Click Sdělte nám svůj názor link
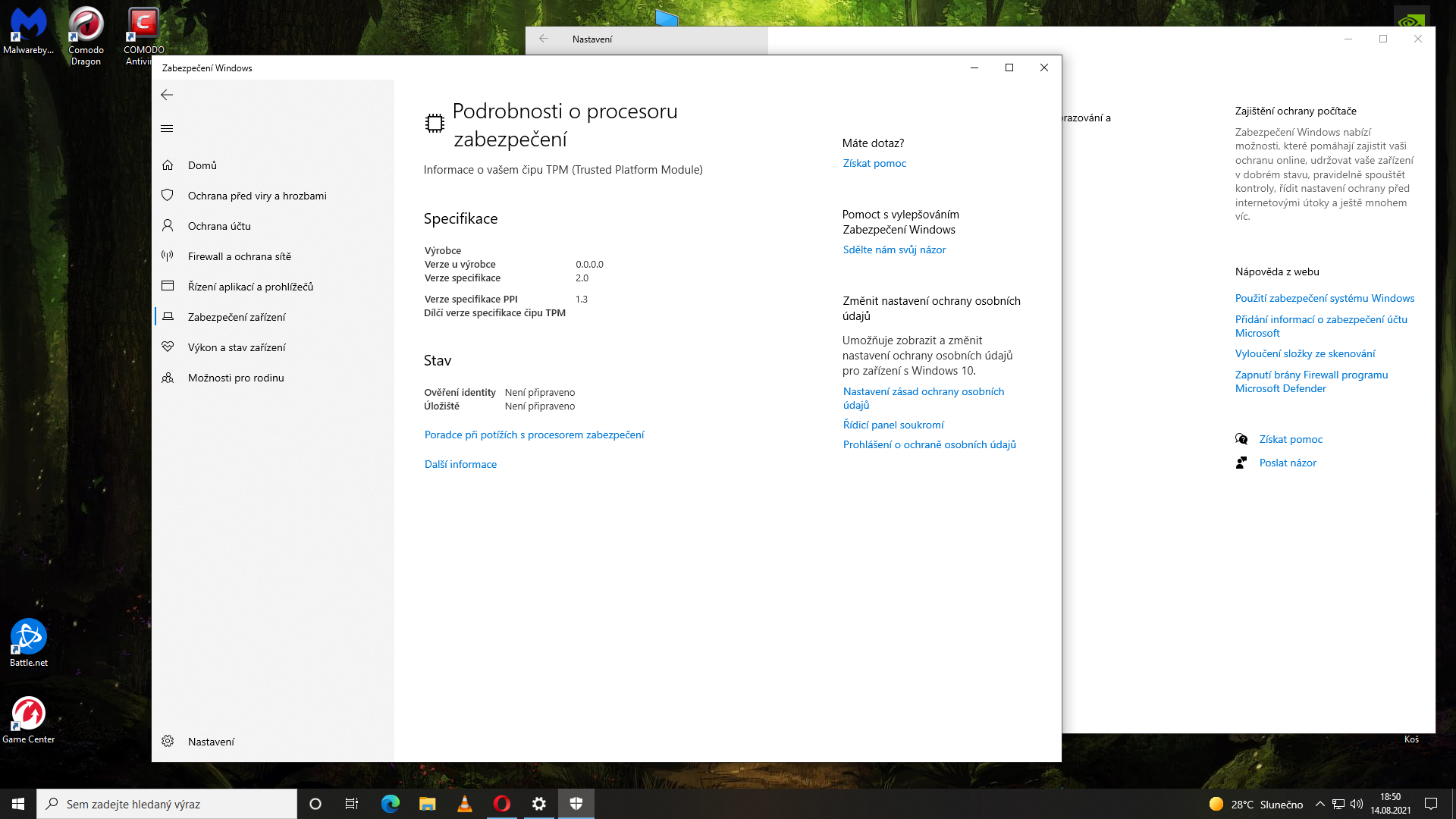Viewport: 1456px width, 819px height. click(894, 249)
